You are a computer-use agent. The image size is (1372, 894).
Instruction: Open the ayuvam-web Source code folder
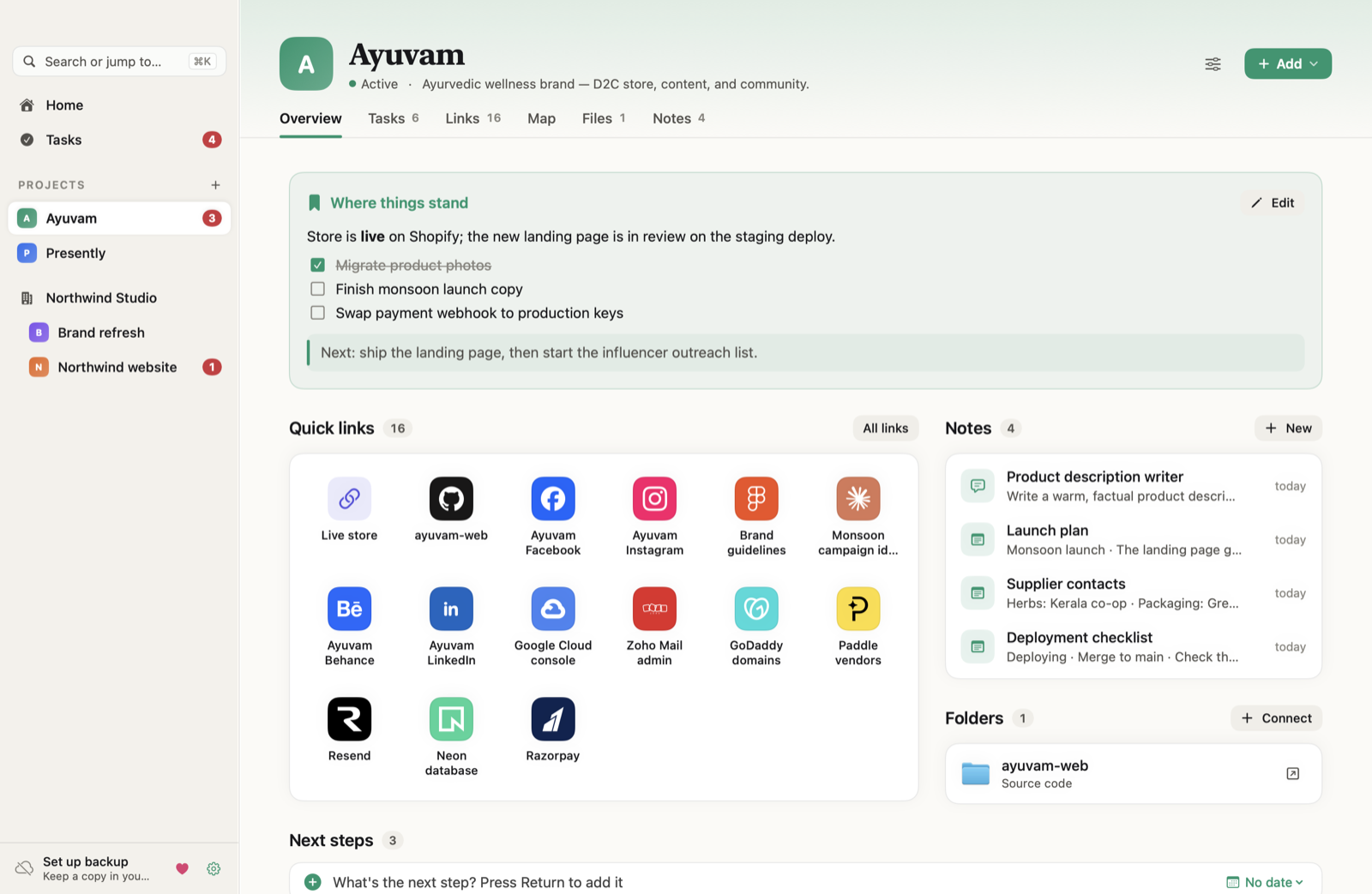1134,774
